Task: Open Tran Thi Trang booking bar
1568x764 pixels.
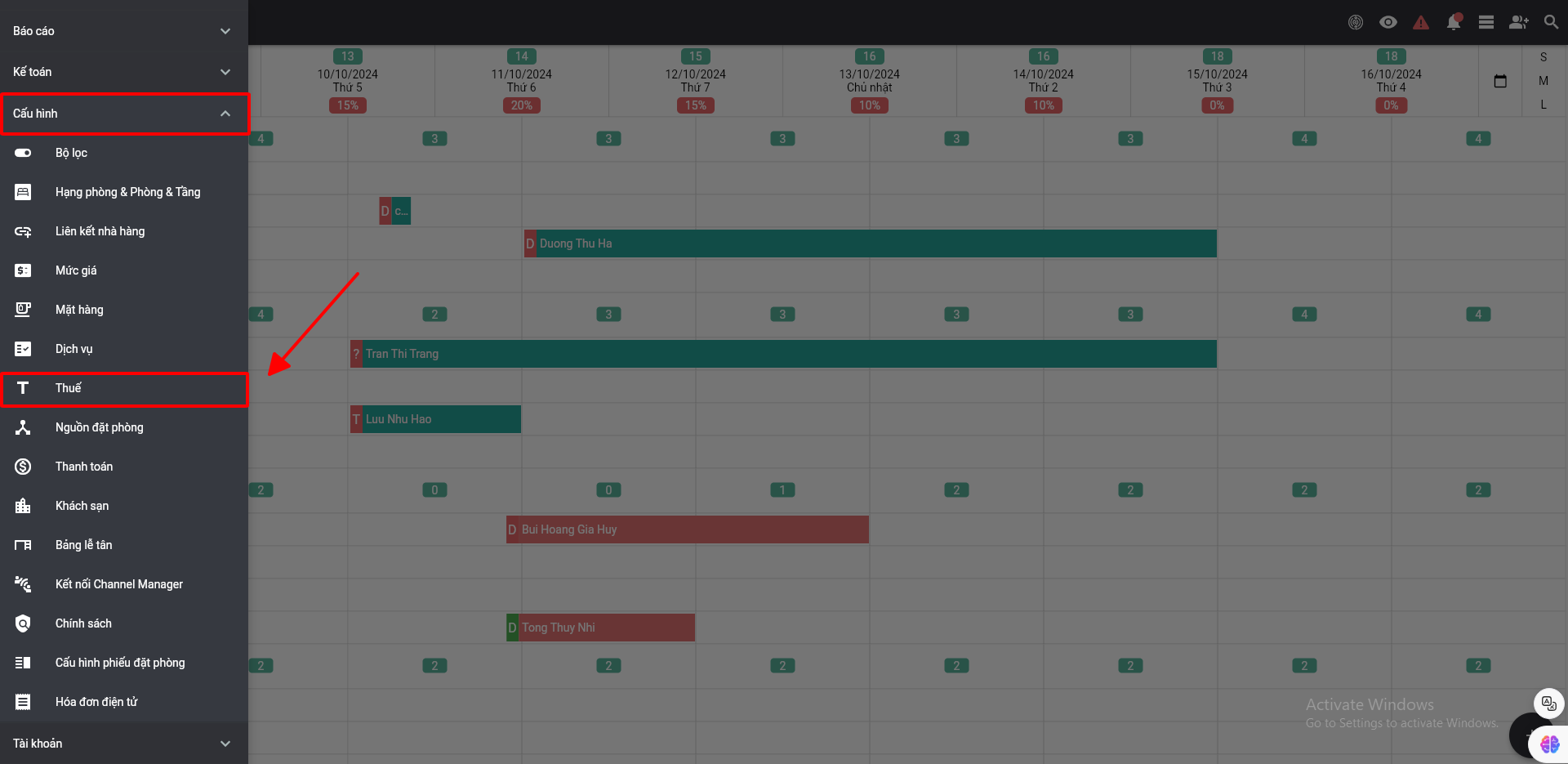Action: click(783, 354)
